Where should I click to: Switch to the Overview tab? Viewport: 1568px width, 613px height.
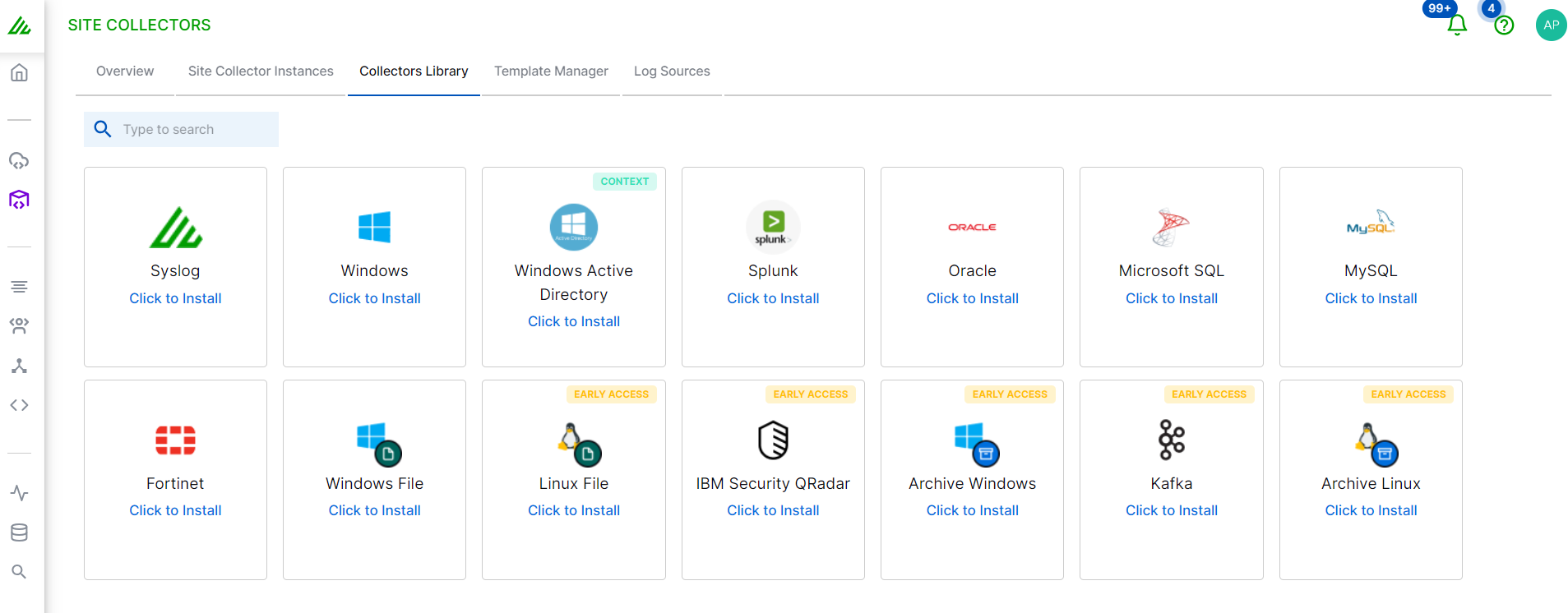click(125, 71)
